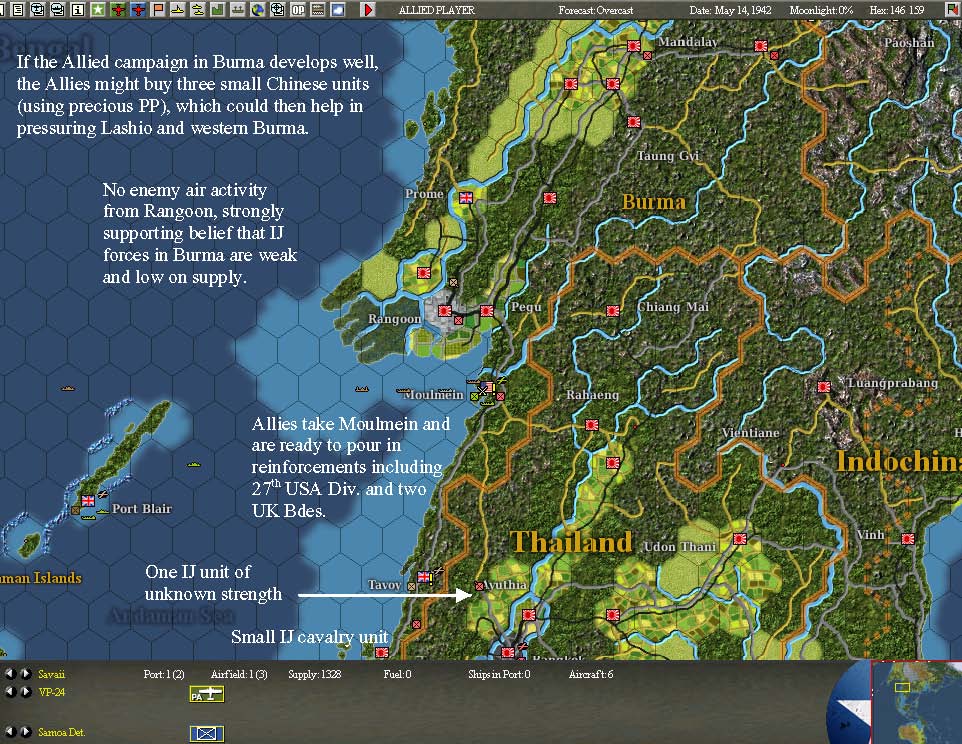This screenshot has width=962, height=744.
Task: Click the 'Date: May 14, 1942' text
Action: 730,10
